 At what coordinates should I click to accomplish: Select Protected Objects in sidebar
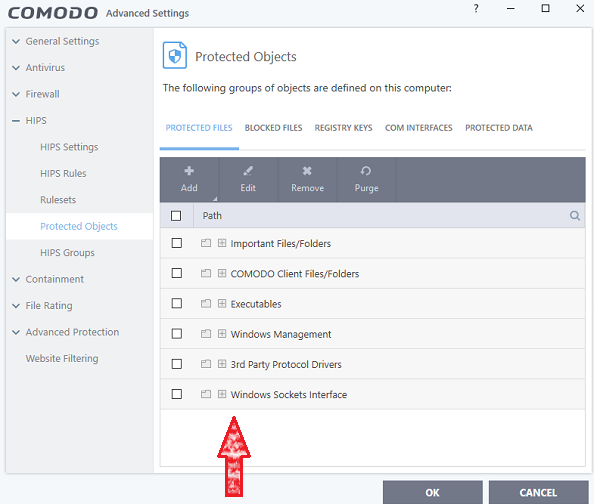click(79, 226)
